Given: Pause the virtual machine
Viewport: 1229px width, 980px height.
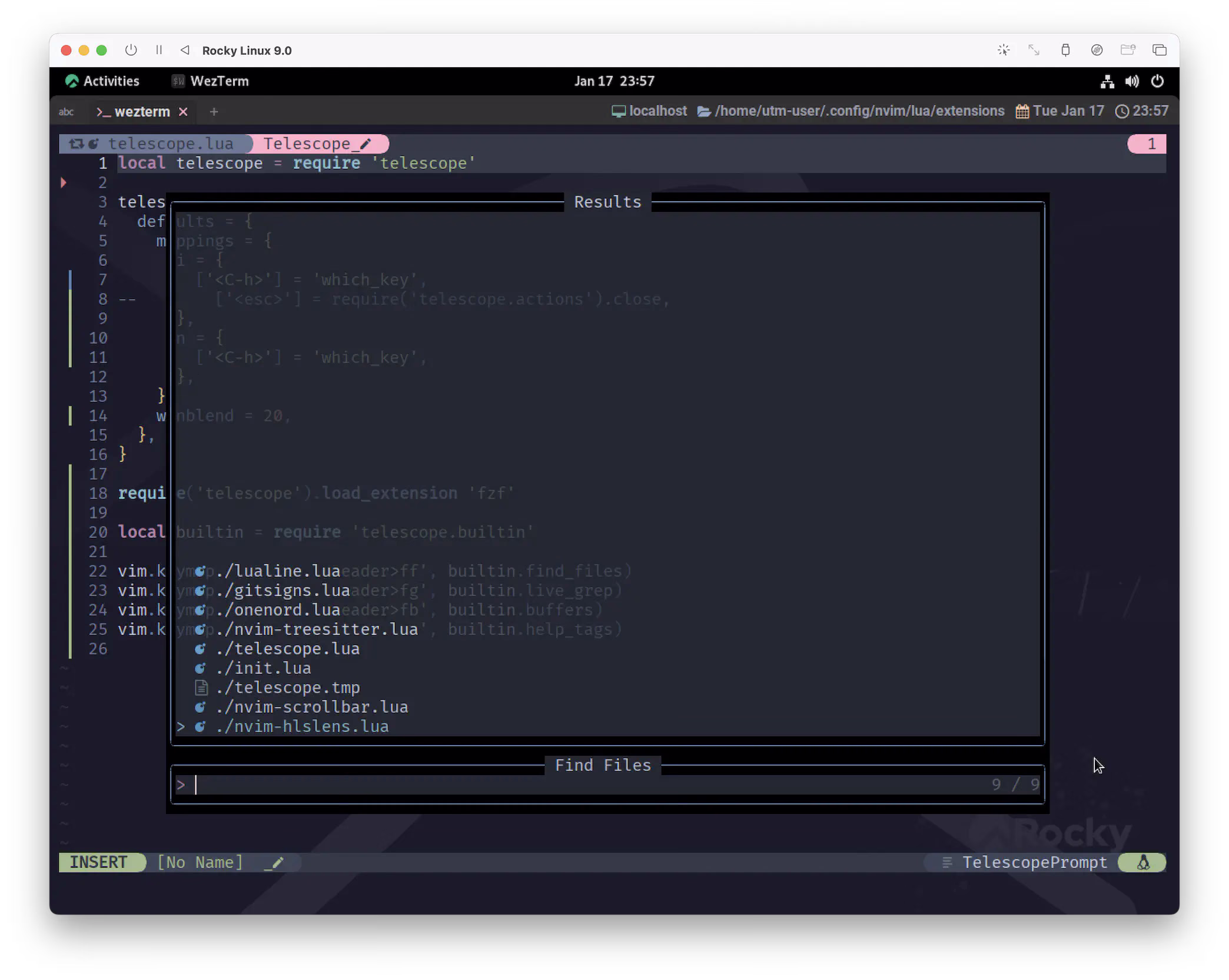Looking at the screenshot, I should point(159,51).
